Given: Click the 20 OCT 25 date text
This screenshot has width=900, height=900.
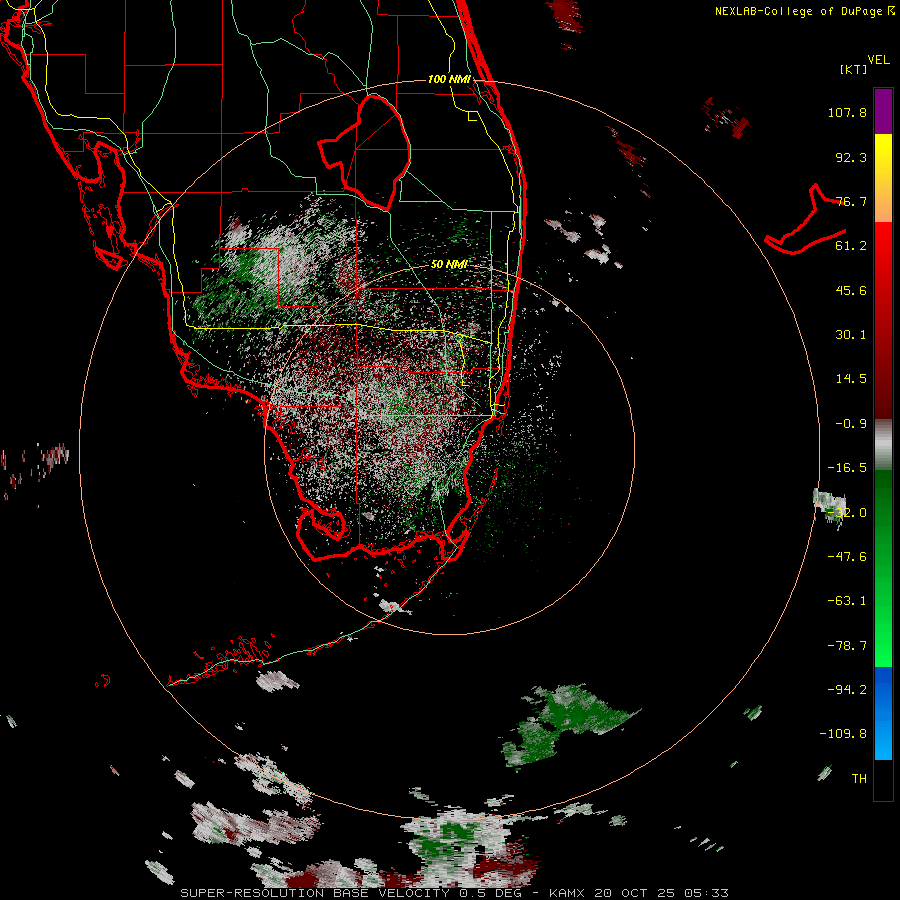Looking at the screenshot, I should [x=634, y=893].
